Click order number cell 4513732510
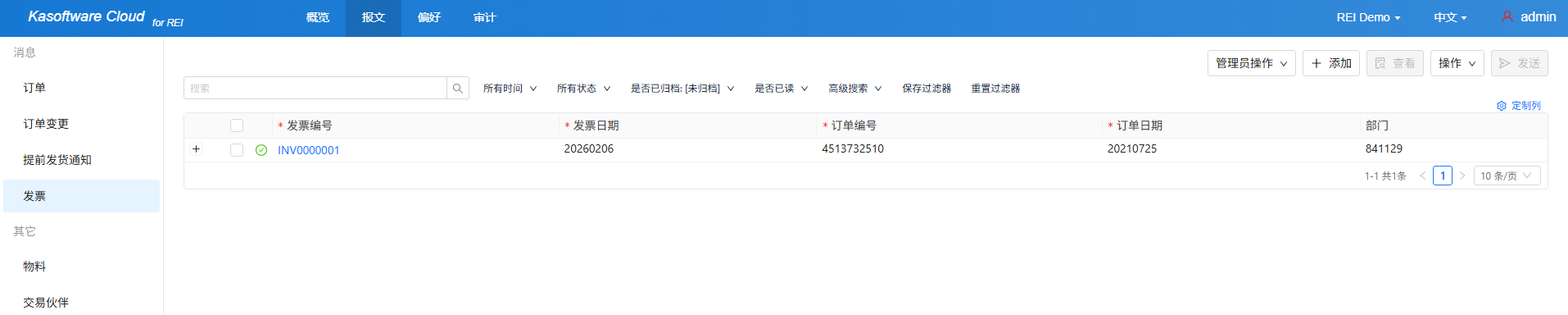The height and width of the screenshot is (315, 1568). pyautogui.click(x=853, y=148)
